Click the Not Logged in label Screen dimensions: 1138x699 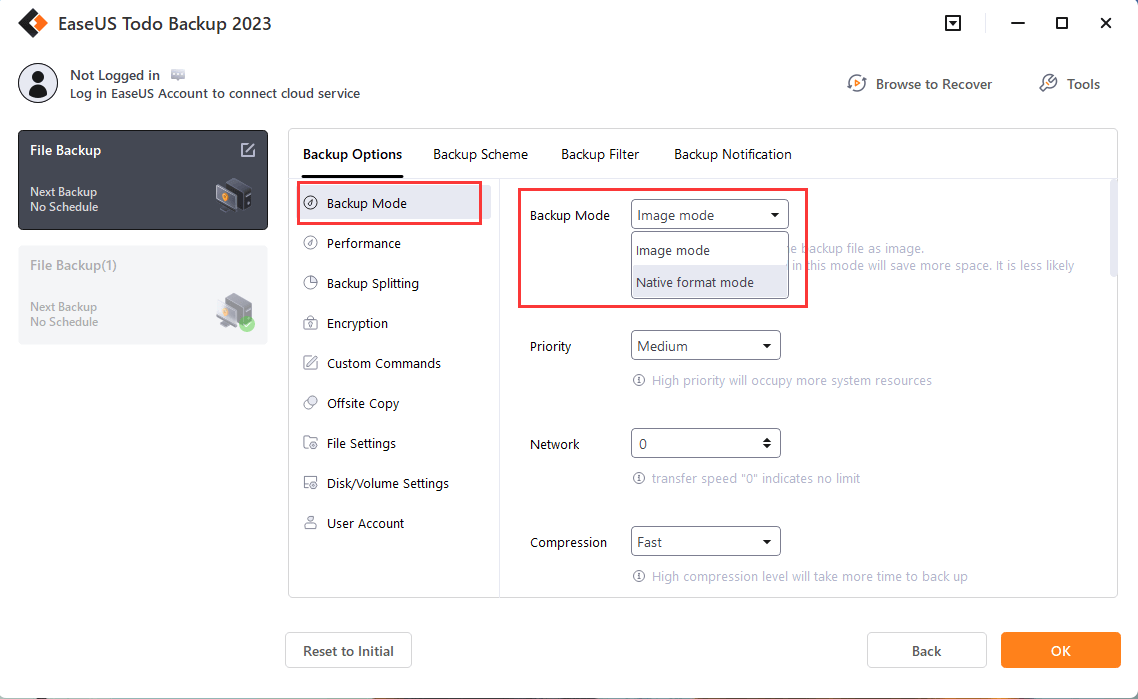click(115, 75)
